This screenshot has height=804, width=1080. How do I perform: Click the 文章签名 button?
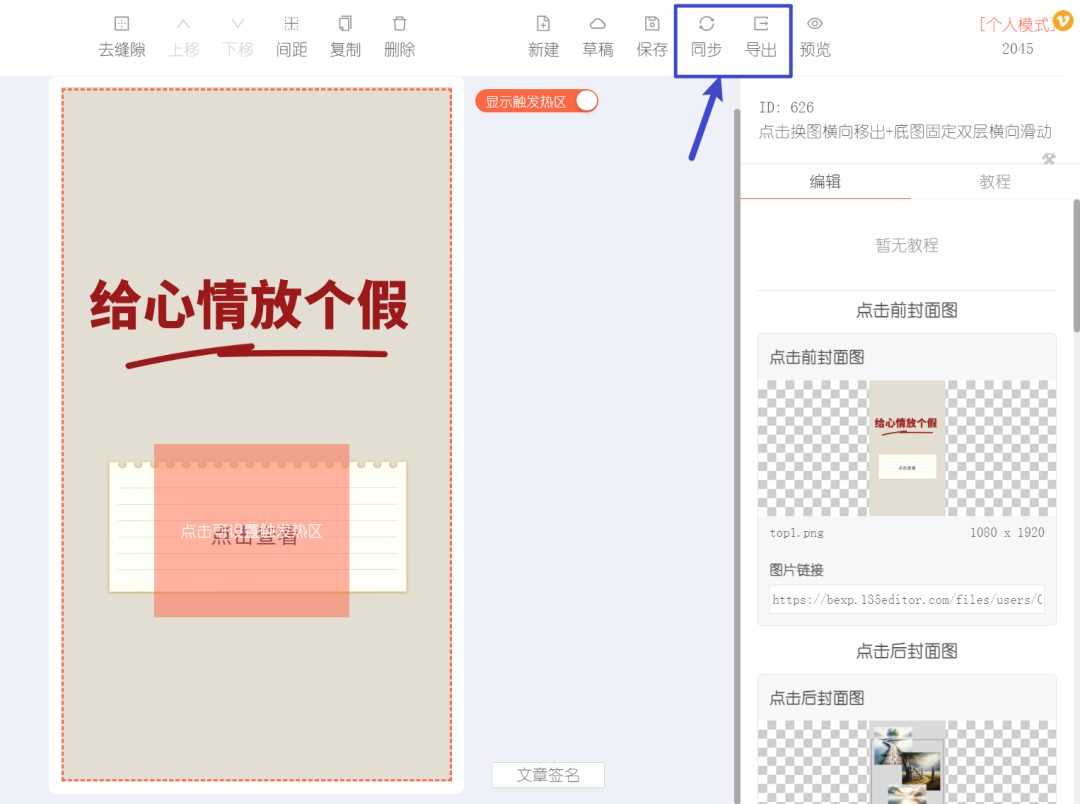click(x=548, y=775)
